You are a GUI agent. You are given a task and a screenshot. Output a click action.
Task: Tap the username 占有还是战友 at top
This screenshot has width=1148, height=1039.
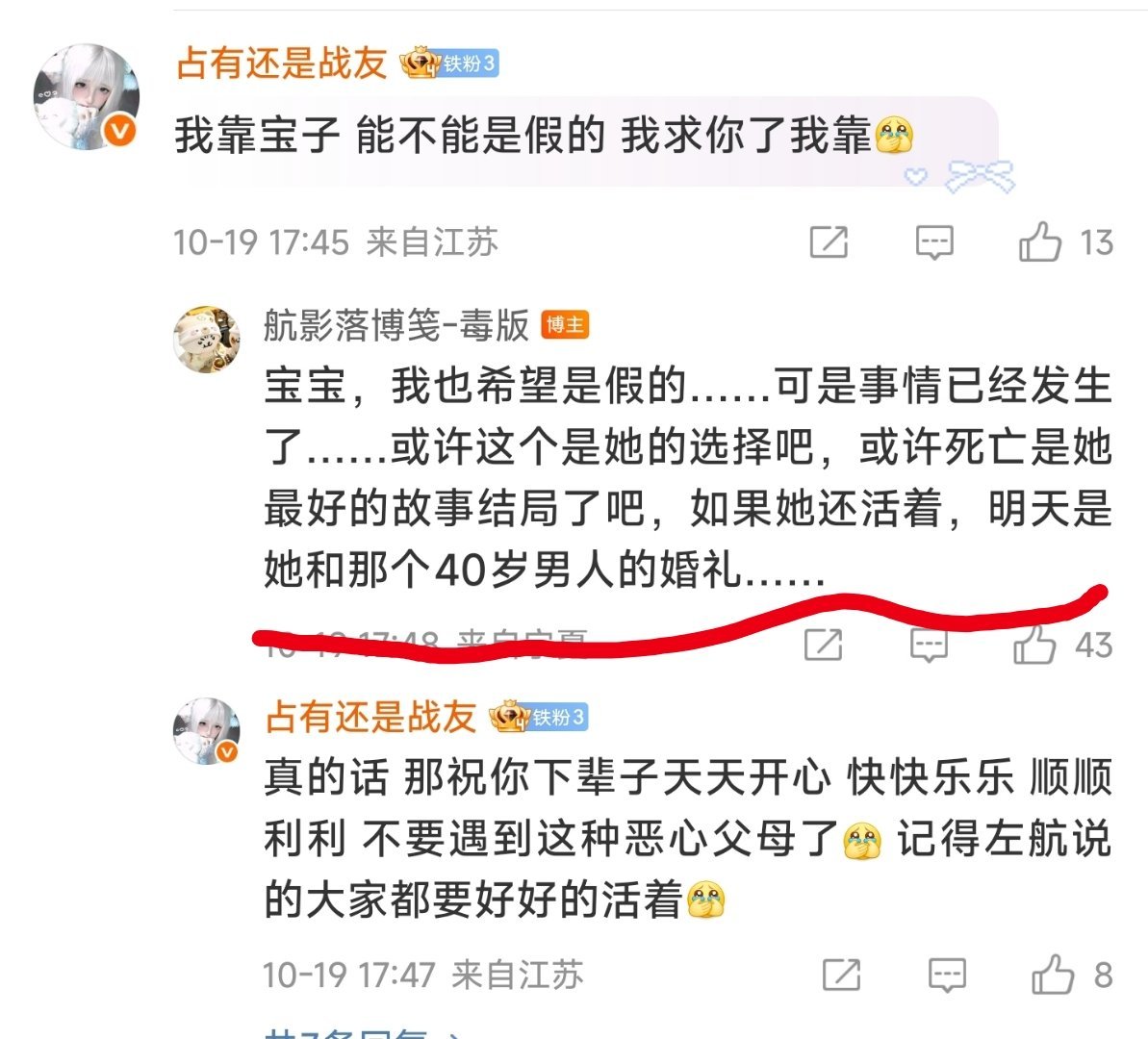click(x=282, y=63)
